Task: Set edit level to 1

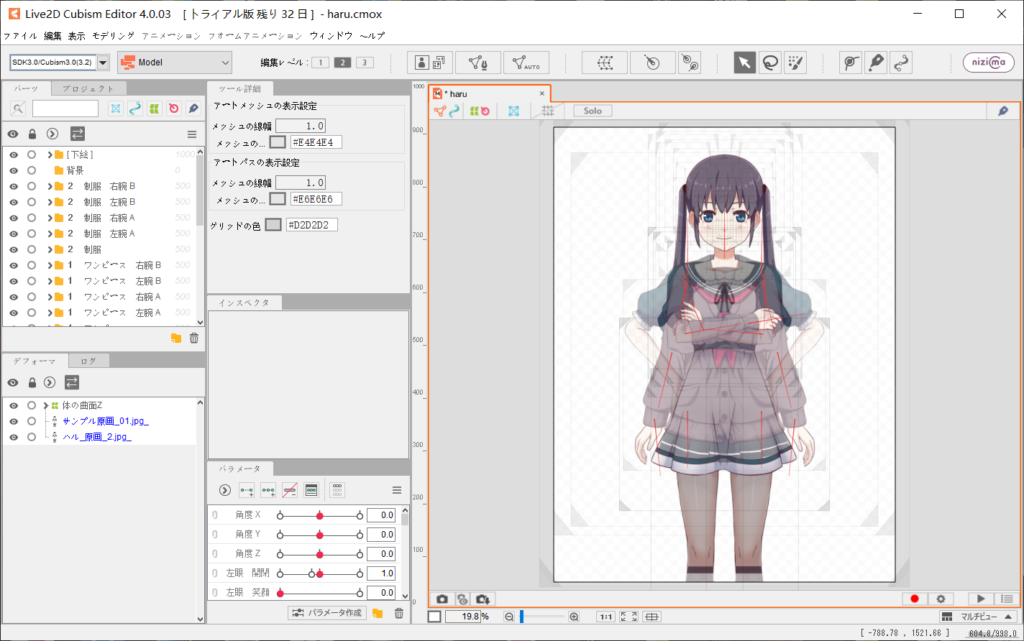Action: point(320,63)
